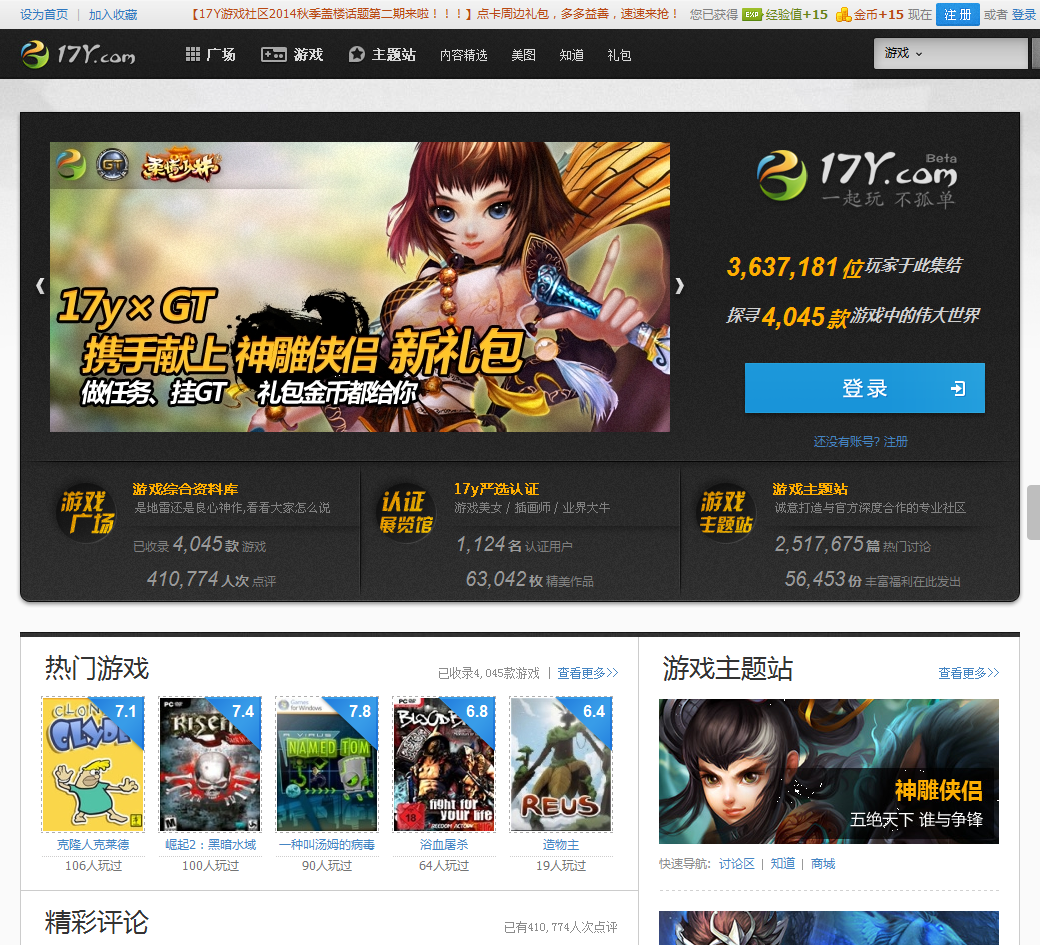Click the 游戏广场 round badge icon

coord(86,513)
